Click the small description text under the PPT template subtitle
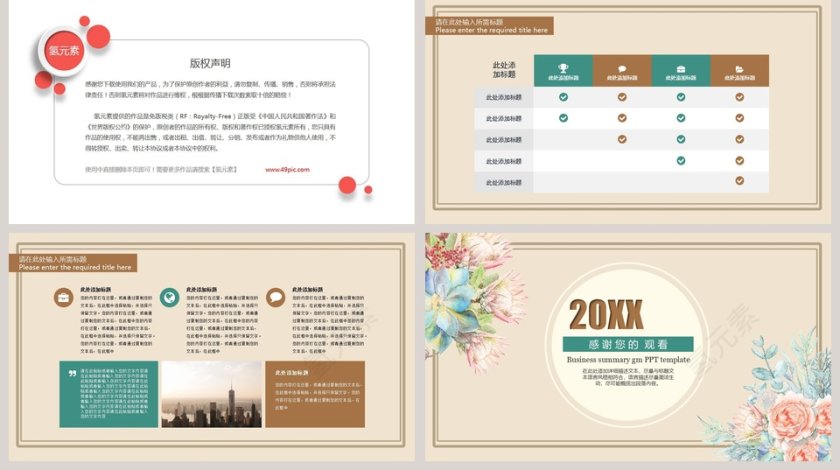Image resolution: width=840 pixels, height=470 pixels. (628, 377)
